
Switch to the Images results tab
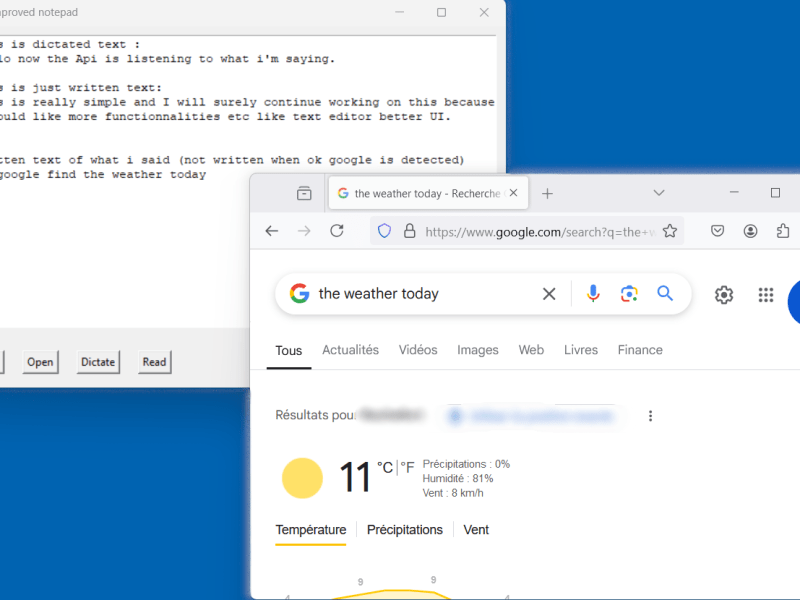click(478, 350)
